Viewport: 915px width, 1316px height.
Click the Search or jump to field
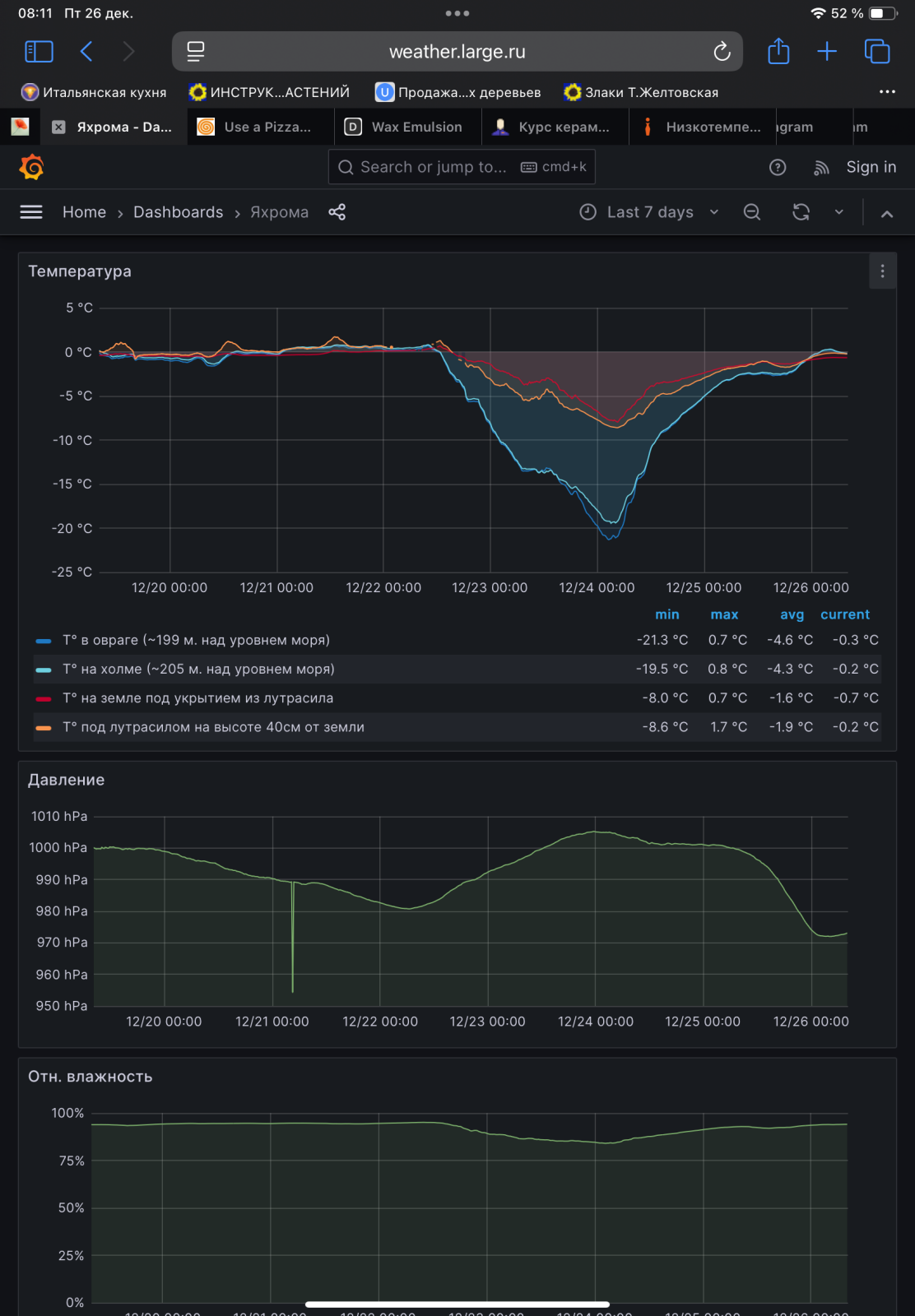coord(433,167)
